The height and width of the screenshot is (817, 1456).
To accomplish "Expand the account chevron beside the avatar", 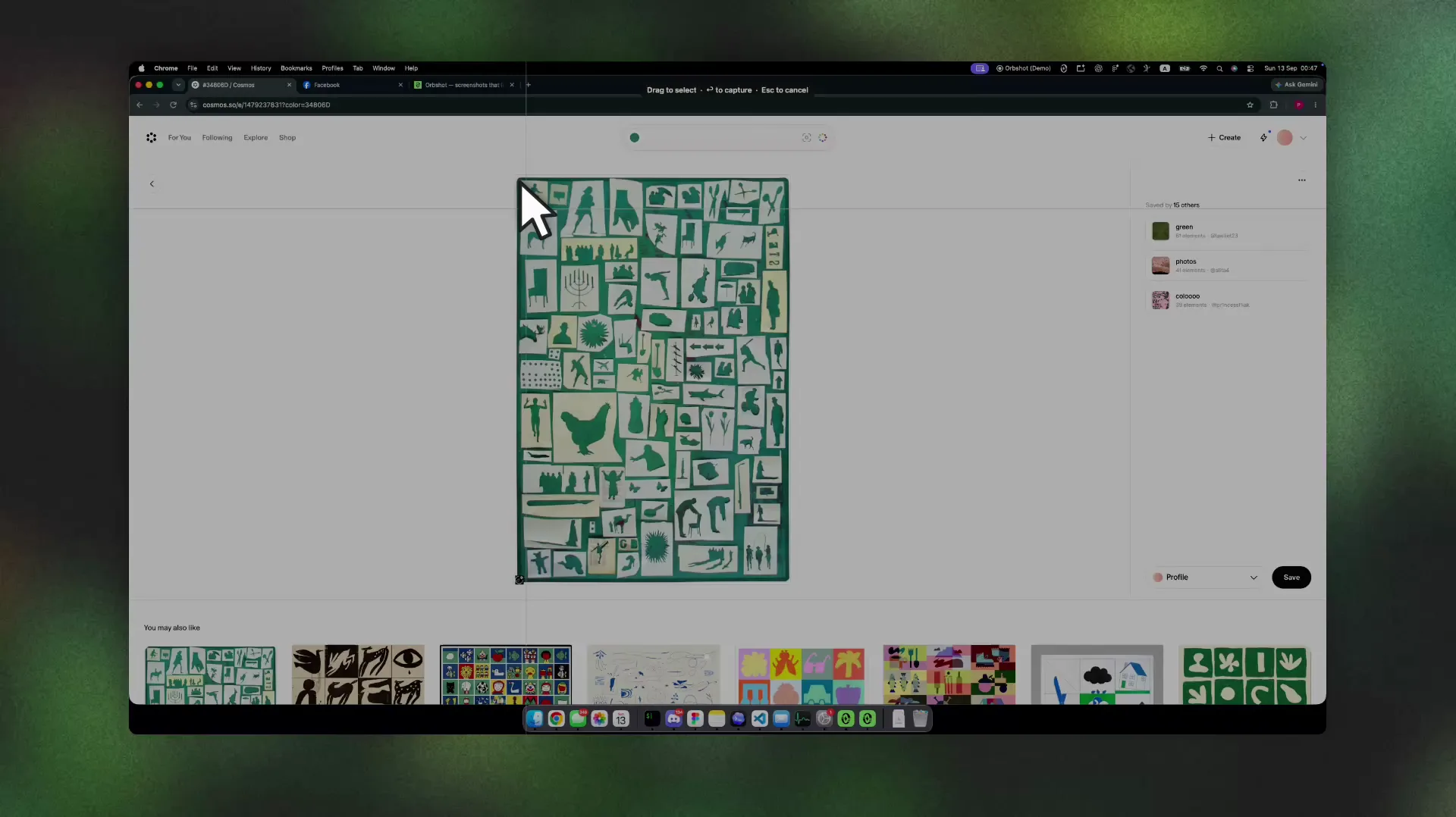I will [1304, 138].
